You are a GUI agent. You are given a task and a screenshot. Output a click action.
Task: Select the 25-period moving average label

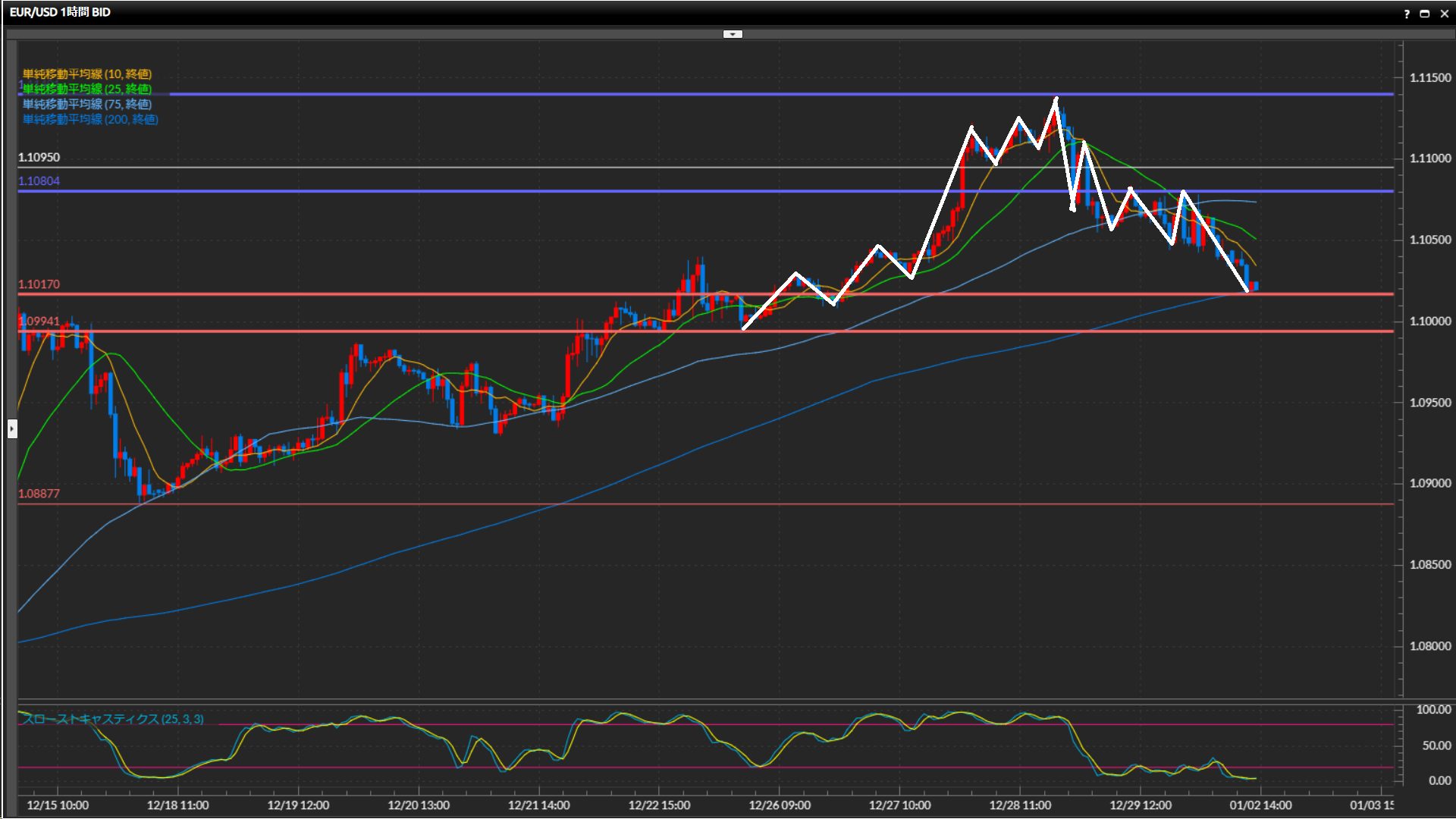[x=87, y=89]
